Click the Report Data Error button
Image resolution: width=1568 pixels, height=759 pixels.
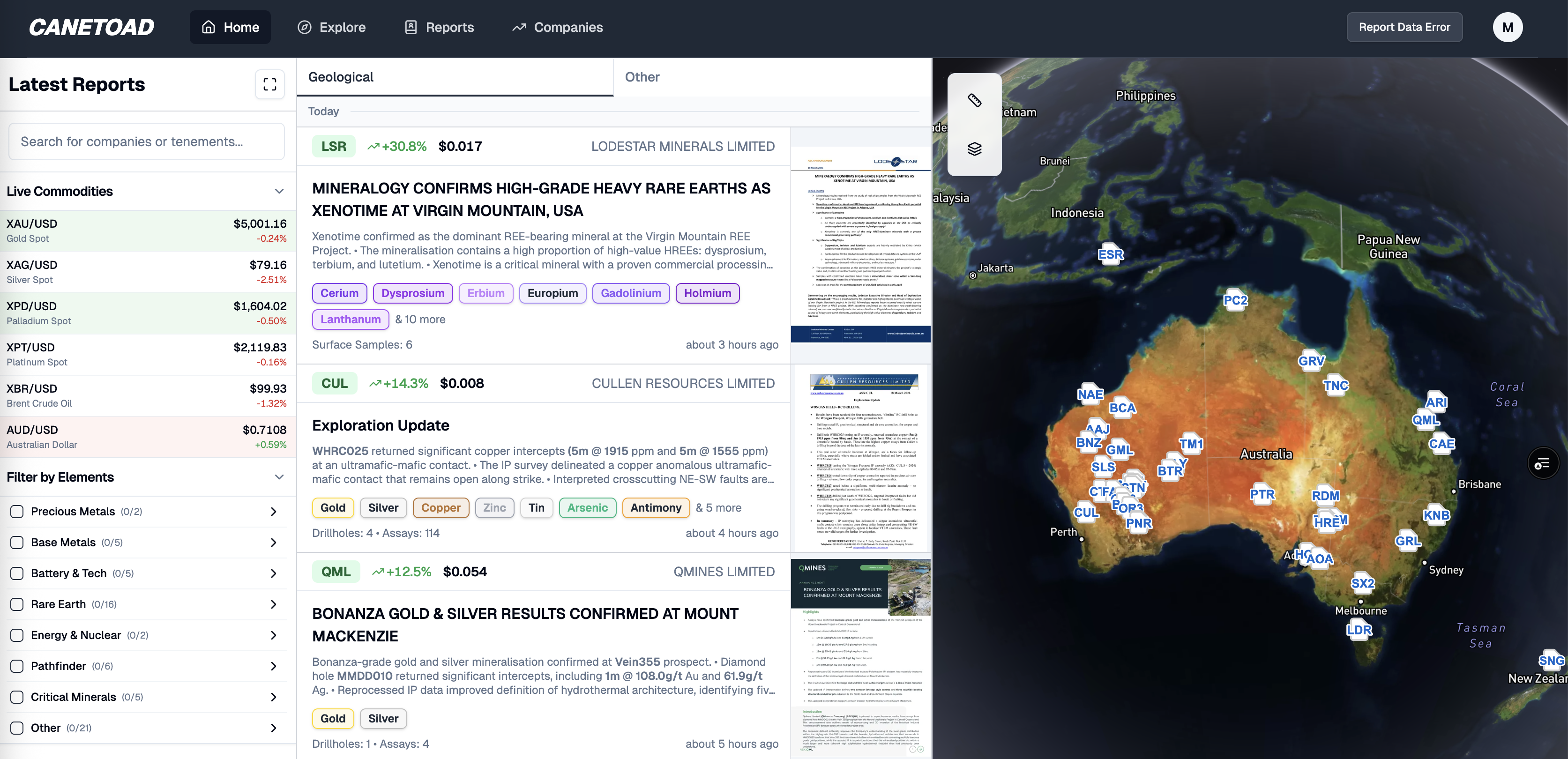tap(1404, 27)
